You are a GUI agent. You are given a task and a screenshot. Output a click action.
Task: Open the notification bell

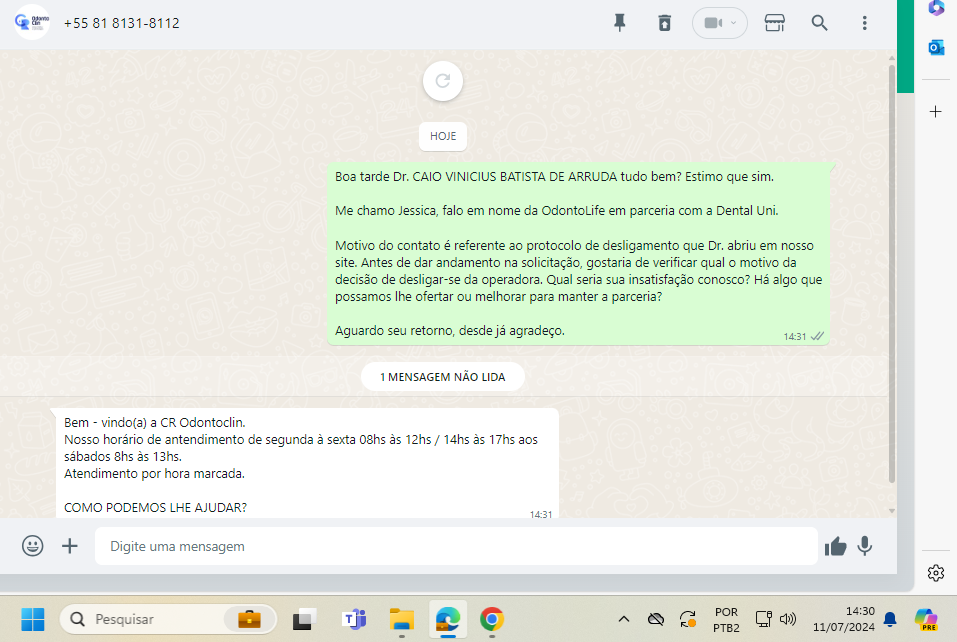(x=890, y=619)
